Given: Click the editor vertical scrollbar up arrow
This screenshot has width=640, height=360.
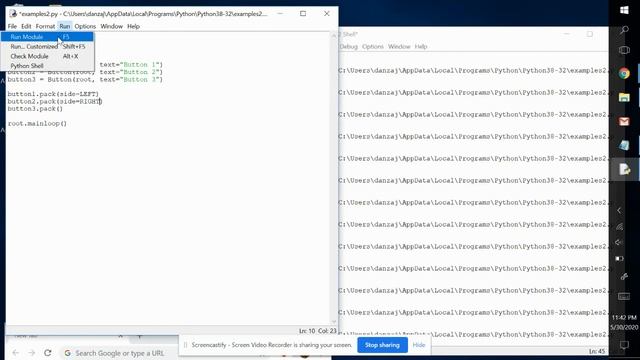Looking at the screenshot, I should 334,36.
